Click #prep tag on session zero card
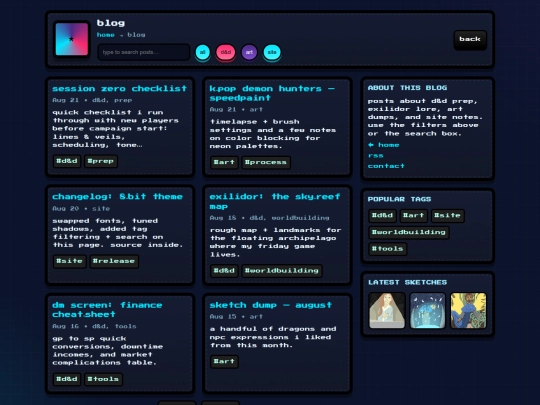The width and height of the screenshot is (540, 405). [101, 161]
